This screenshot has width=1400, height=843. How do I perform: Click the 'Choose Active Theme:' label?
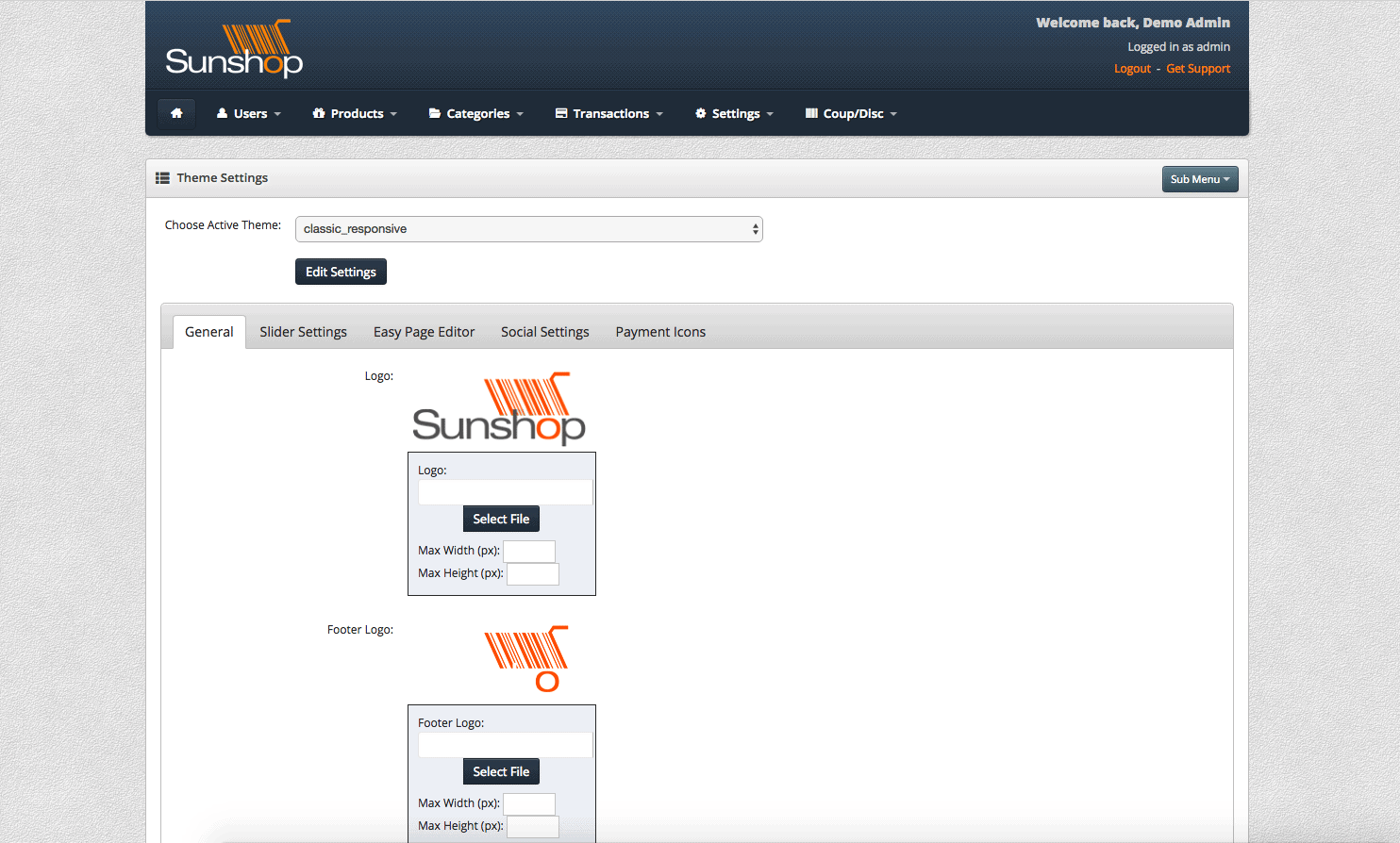(223, 225)
